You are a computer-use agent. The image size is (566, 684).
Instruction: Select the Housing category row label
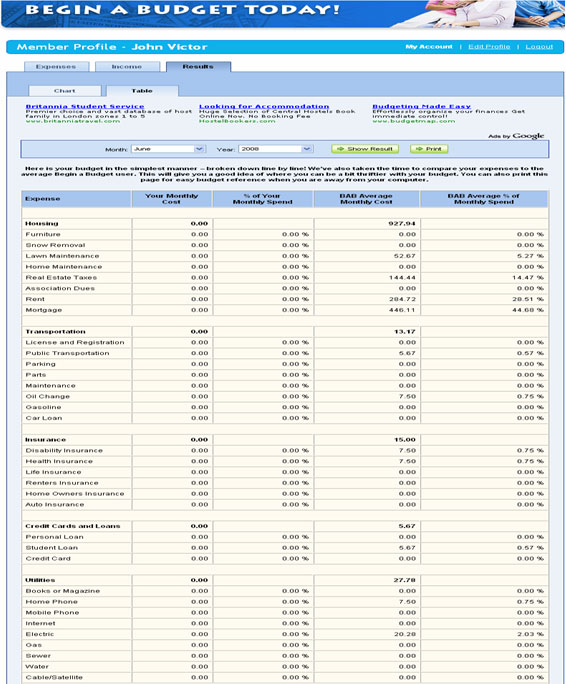pyautogui.click(x=41, y=223)
